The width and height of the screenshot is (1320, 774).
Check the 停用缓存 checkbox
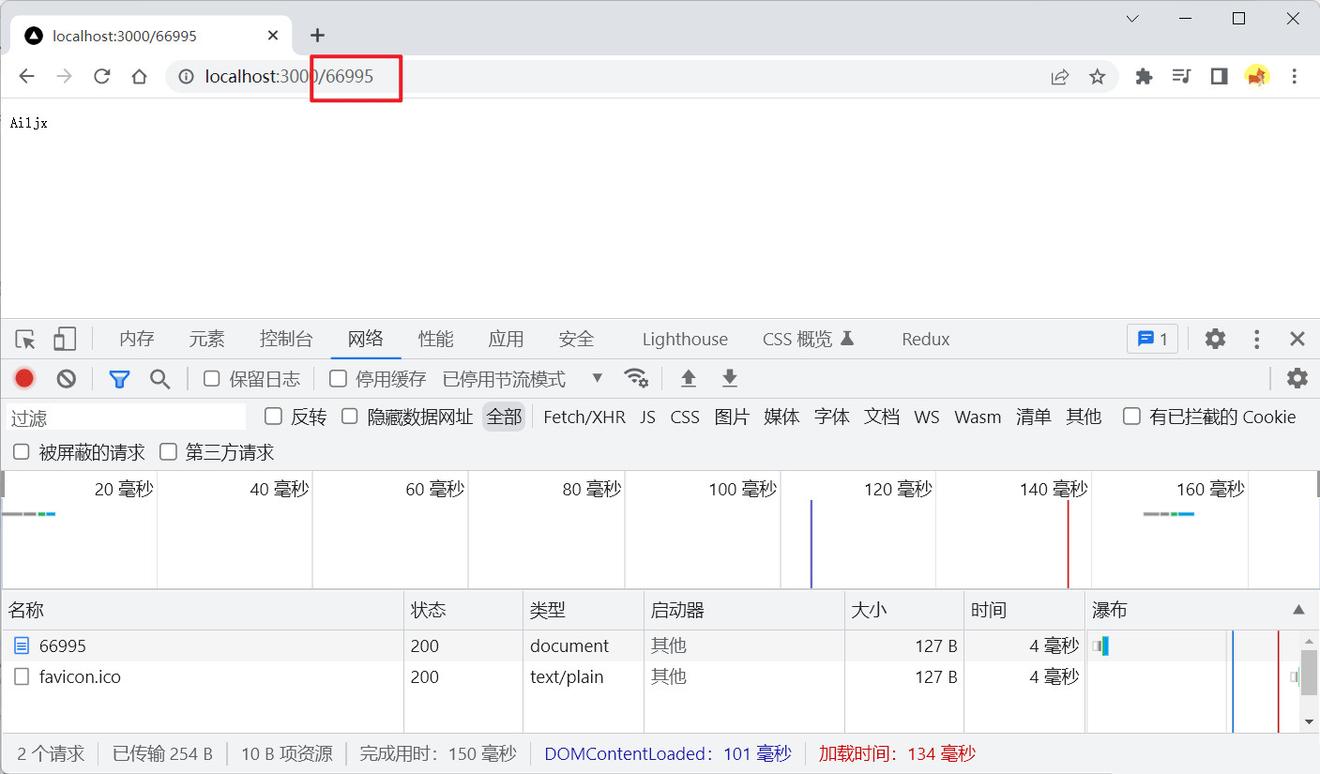pyautogui.click(x=338, y=378)
